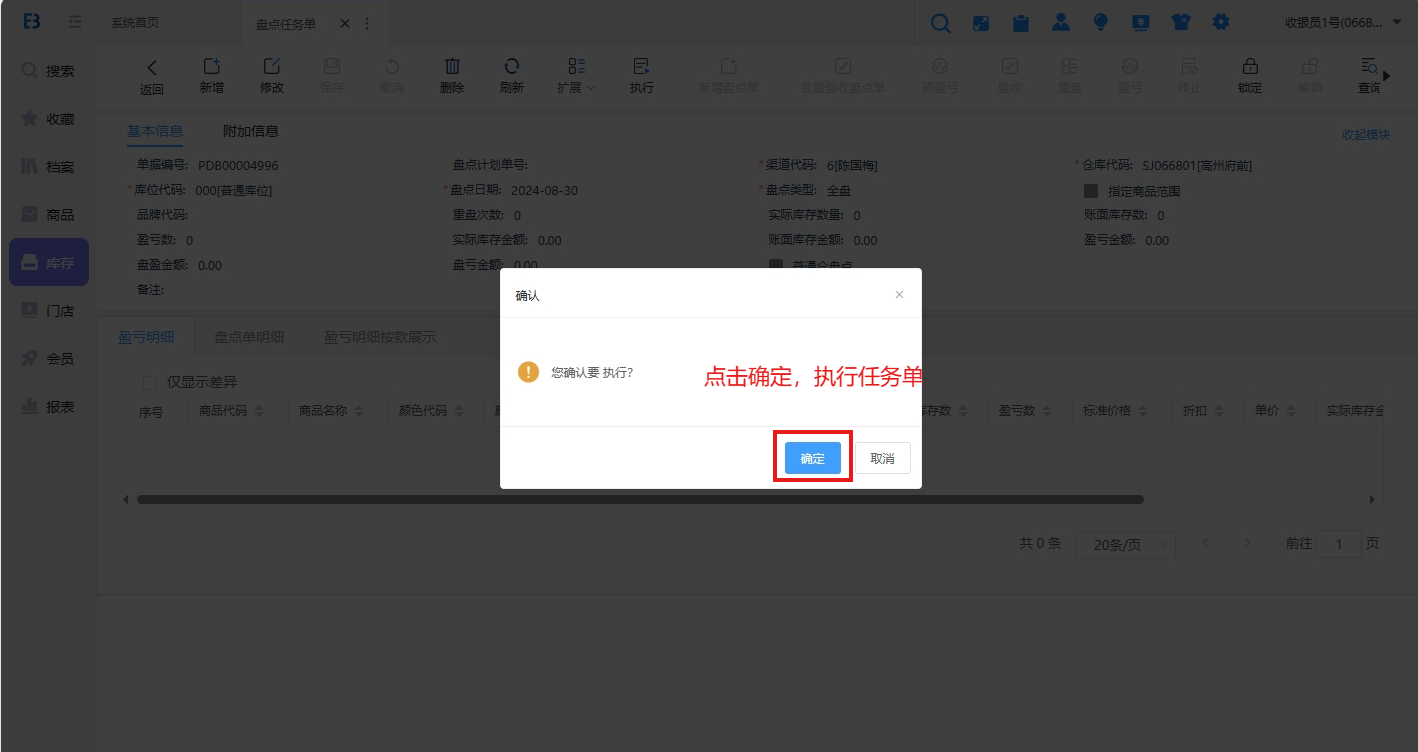Image resolution: width=1418 pixels, height=752 pixels.
Task: Click the 返回 back arrow icon
Action: (x=152, y=67)
